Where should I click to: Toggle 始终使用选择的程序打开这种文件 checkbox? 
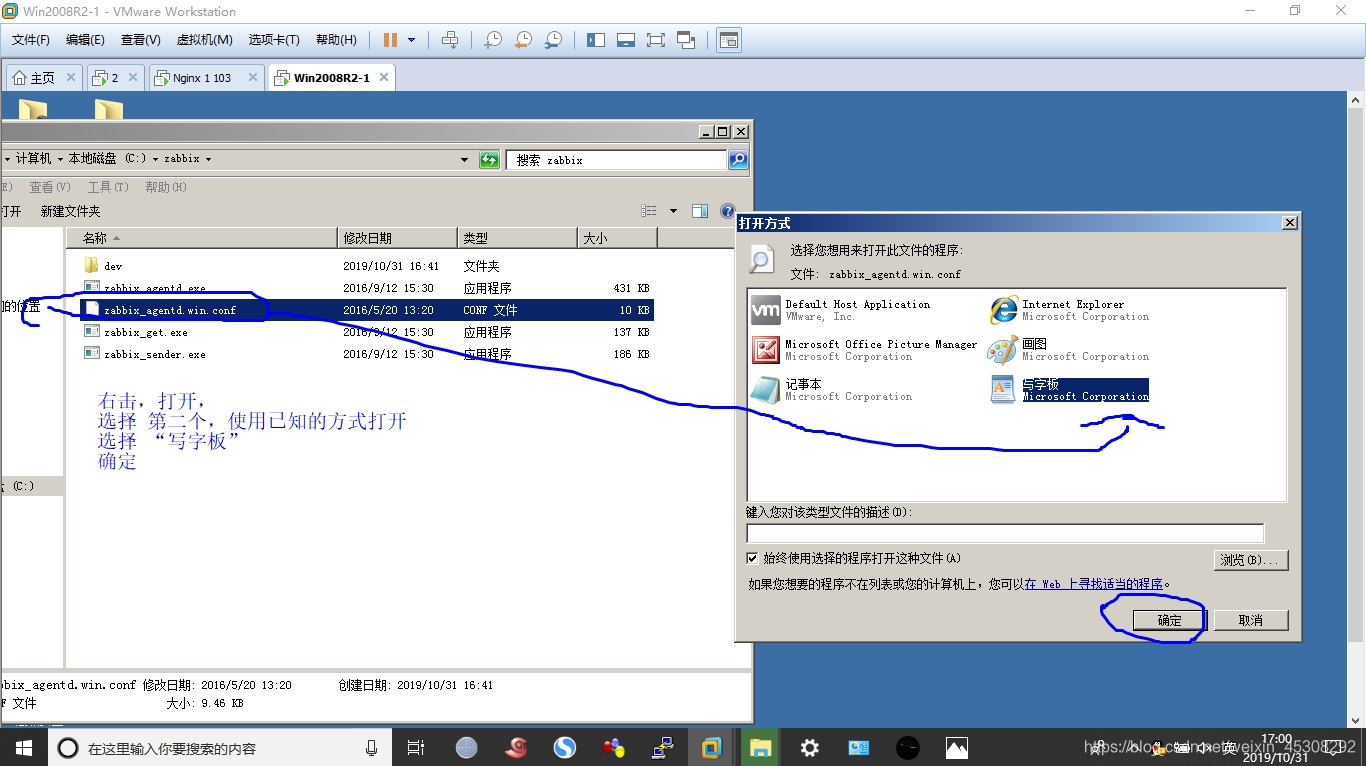pos(753,558)
